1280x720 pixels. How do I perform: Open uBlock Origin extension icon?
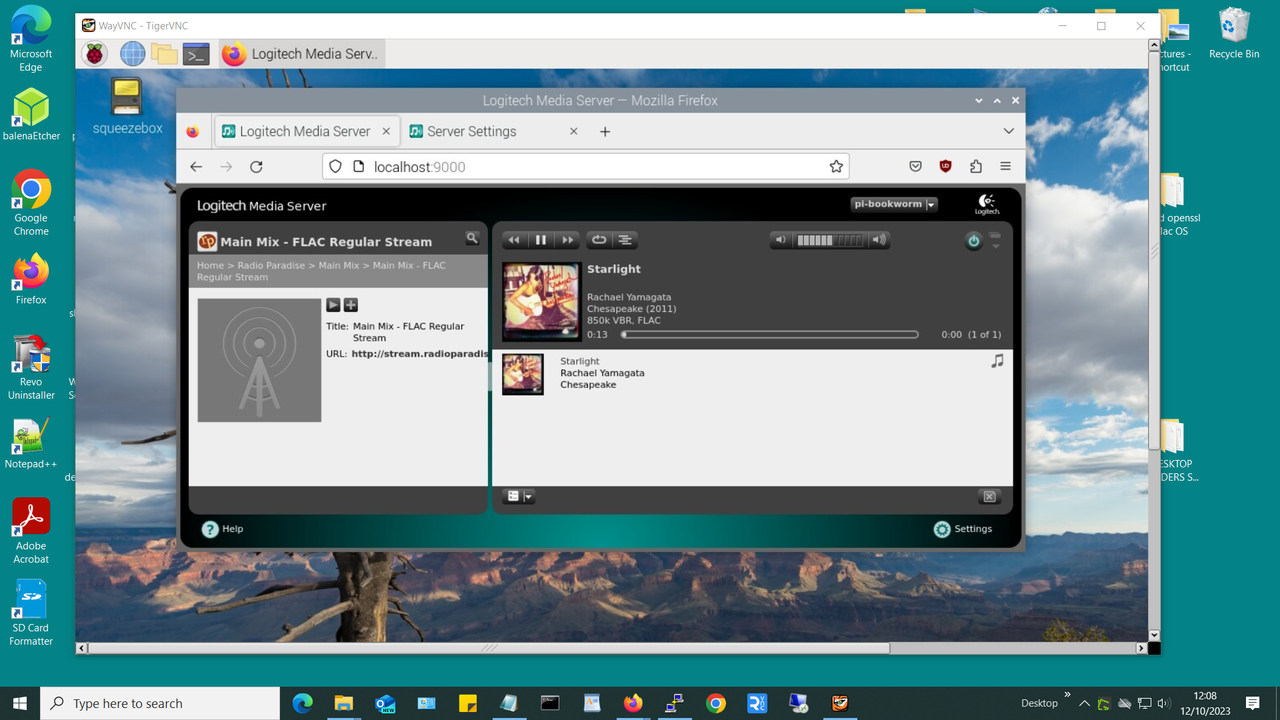point(945,167)
